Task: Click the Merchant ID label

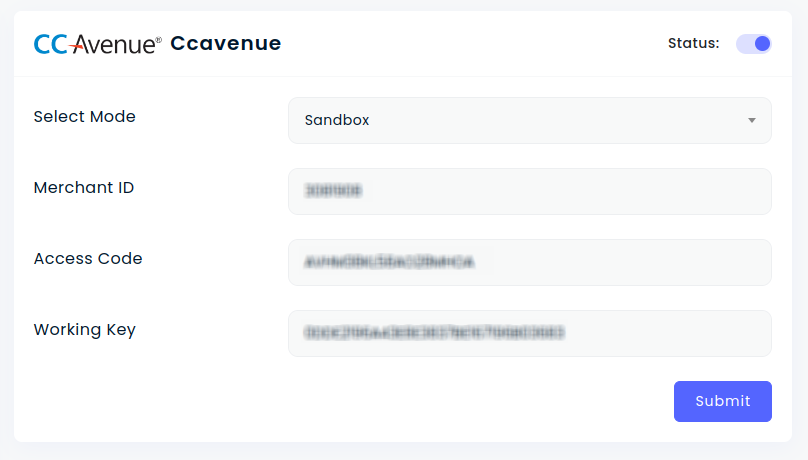Action: click(x=84, y=187)
